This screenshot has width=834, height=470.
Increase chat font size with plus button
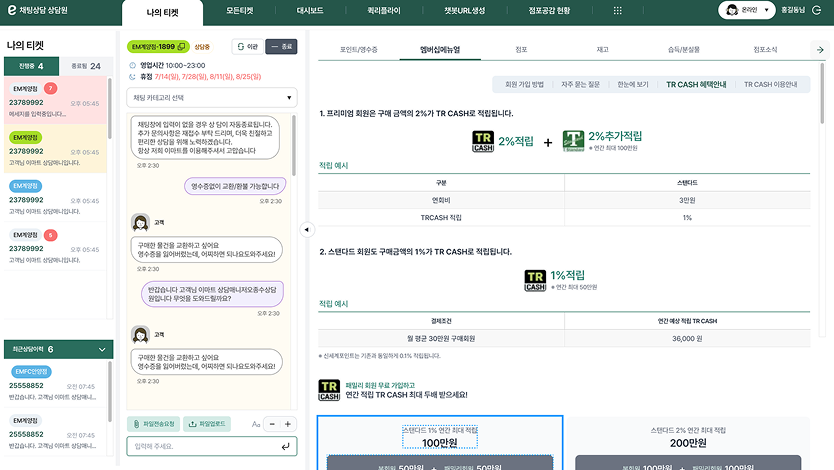pos(288,424)
